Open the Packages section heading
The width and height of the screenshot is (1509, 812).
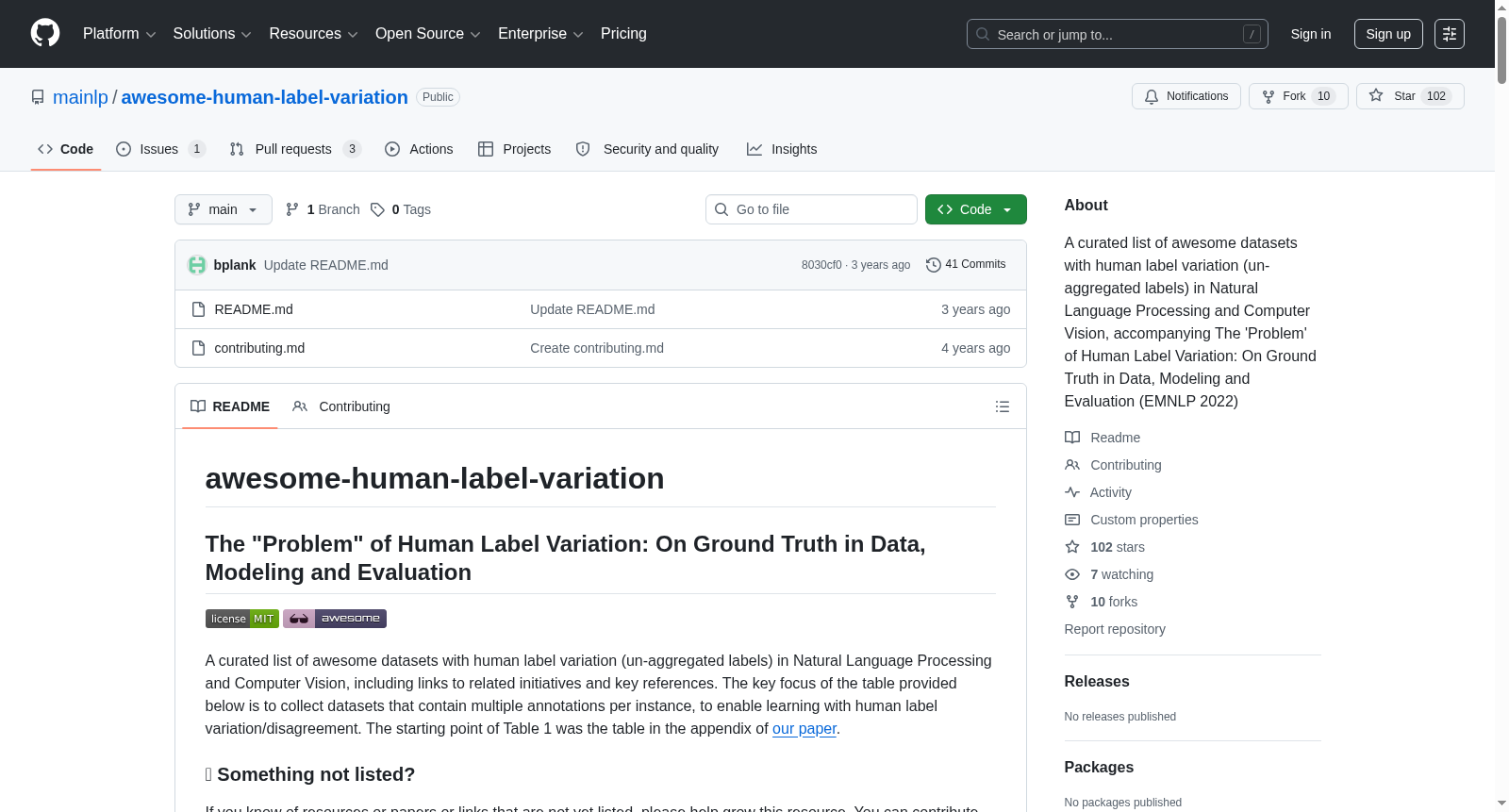tap(1099, 767)
